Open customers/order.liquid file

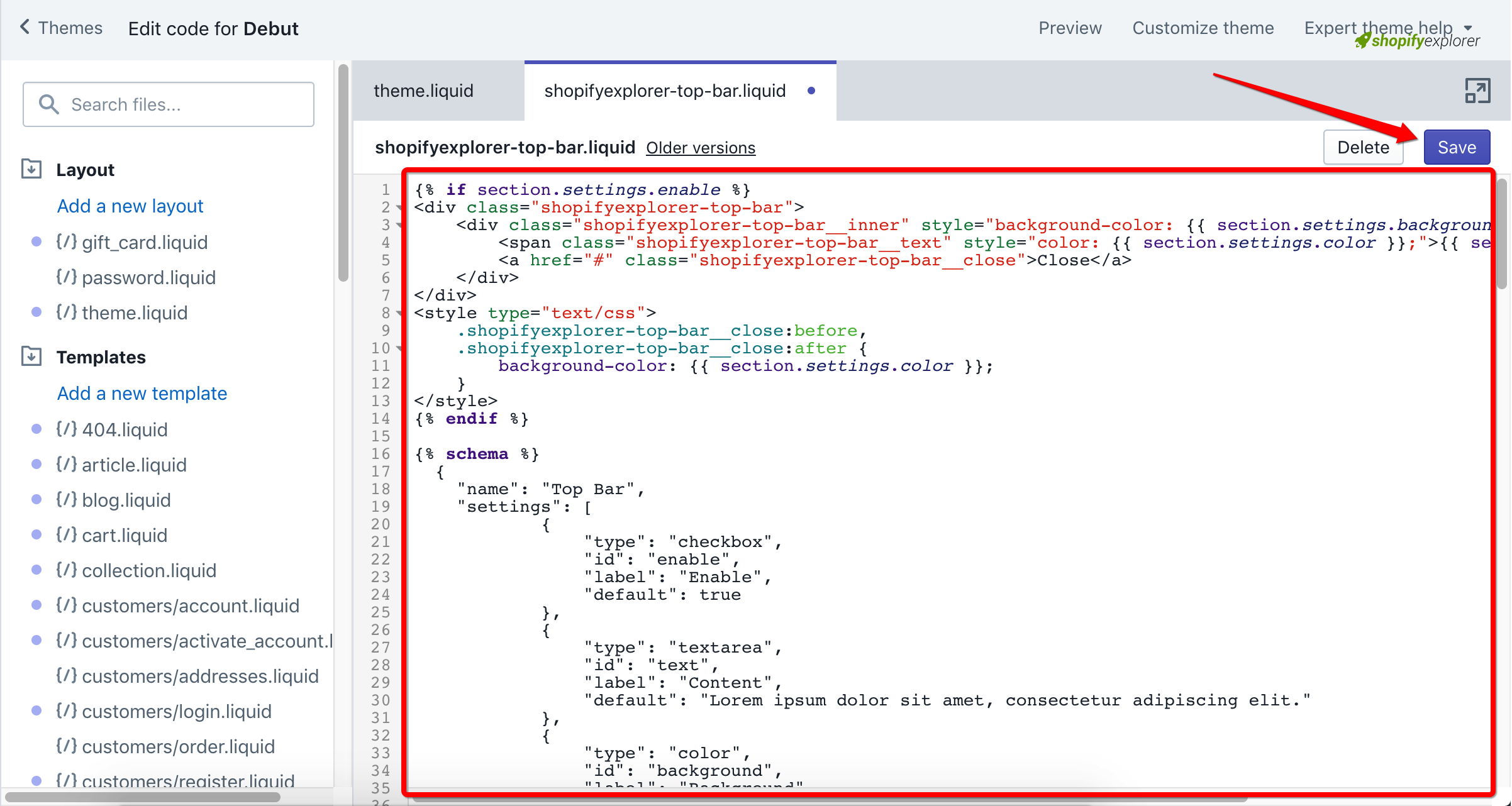click(179, 746)
